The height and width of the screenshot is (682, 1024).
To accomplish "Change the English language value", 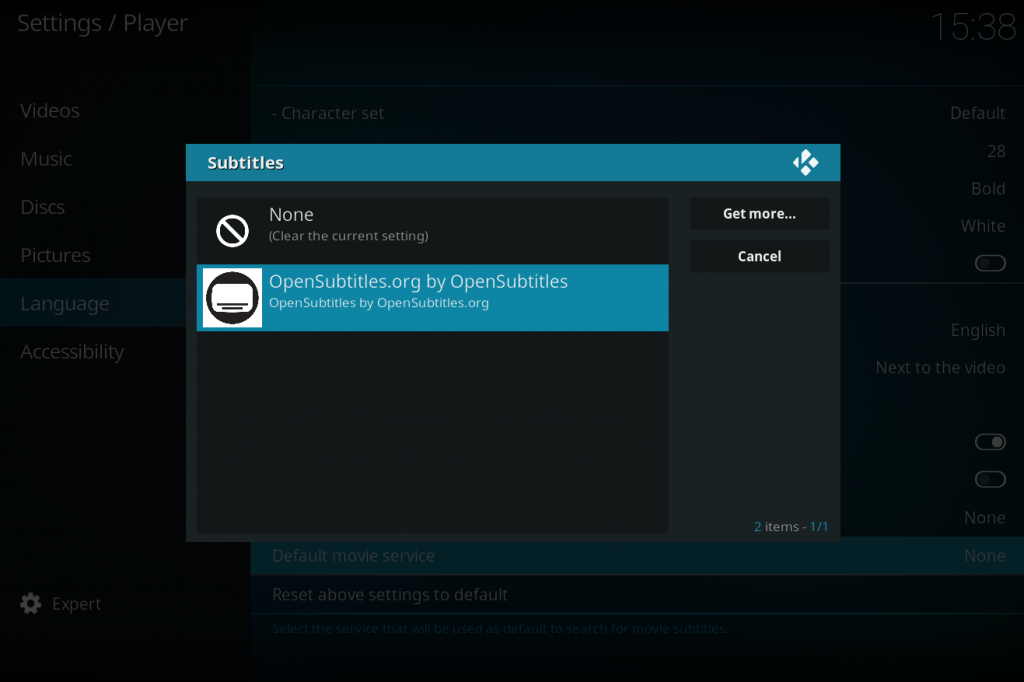I will click(978, 330).
